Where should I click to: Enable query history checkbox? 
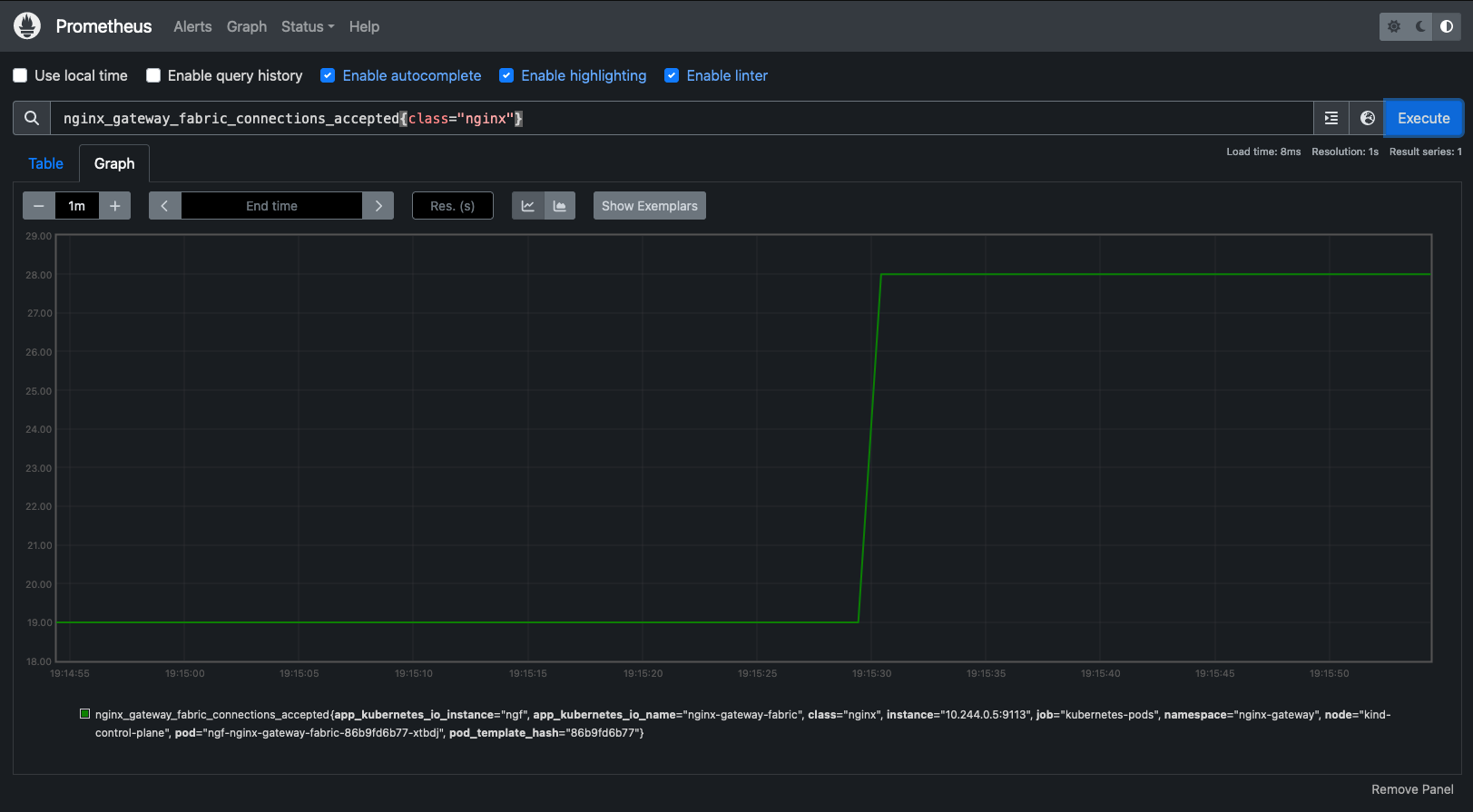(153, 75)
